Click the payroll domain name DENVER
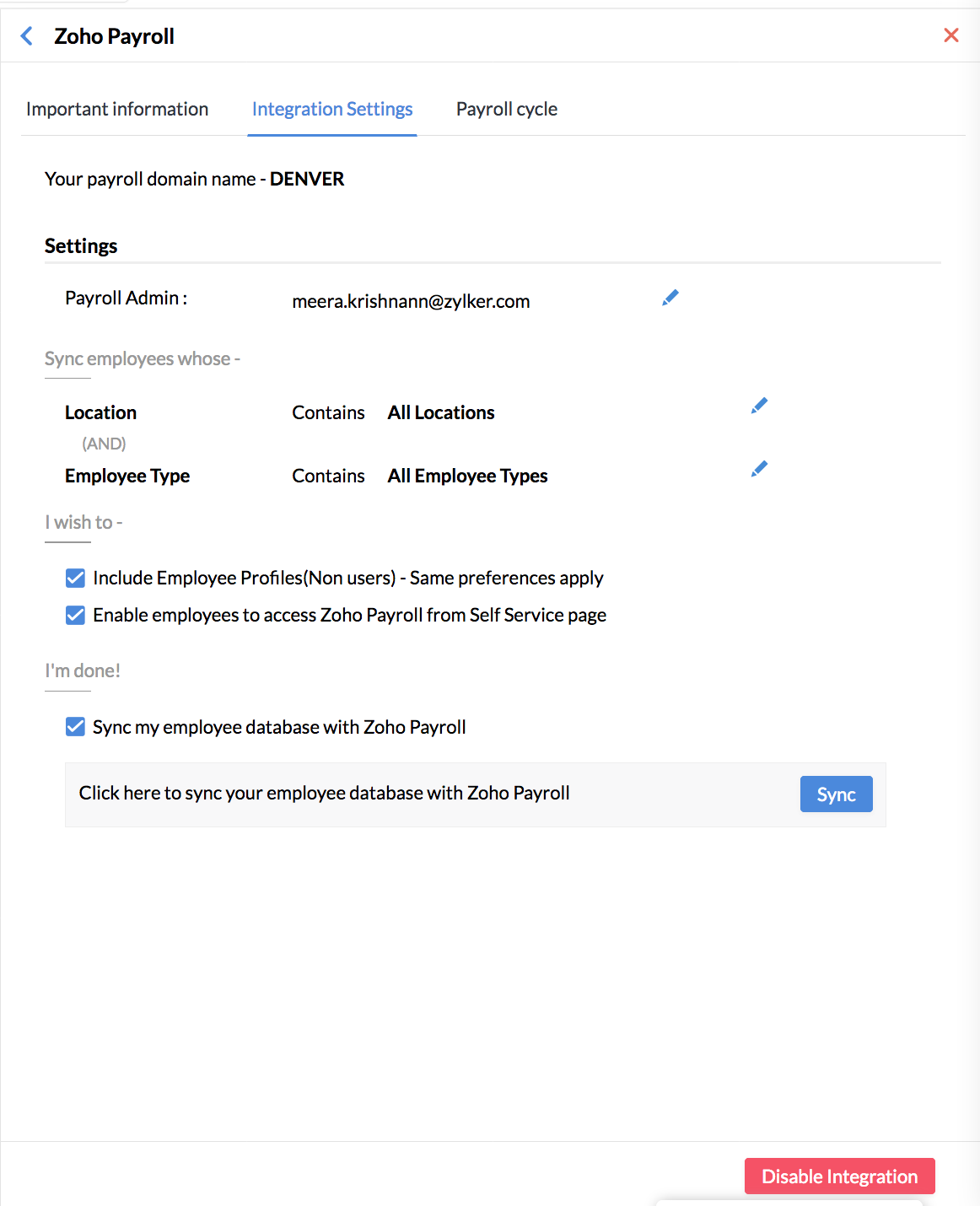 tap(307, 179)
